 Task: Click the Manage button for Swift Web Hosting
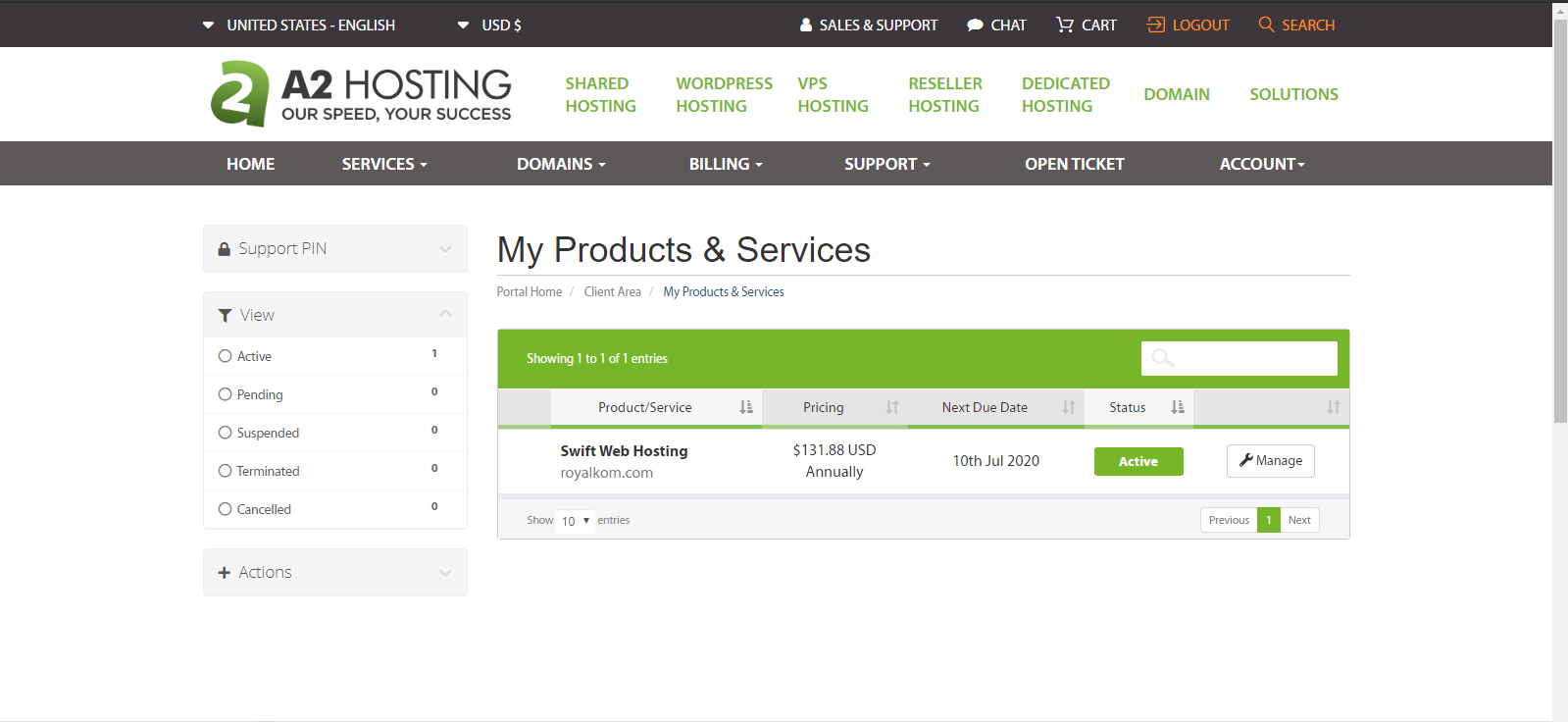coord(1271,461)
